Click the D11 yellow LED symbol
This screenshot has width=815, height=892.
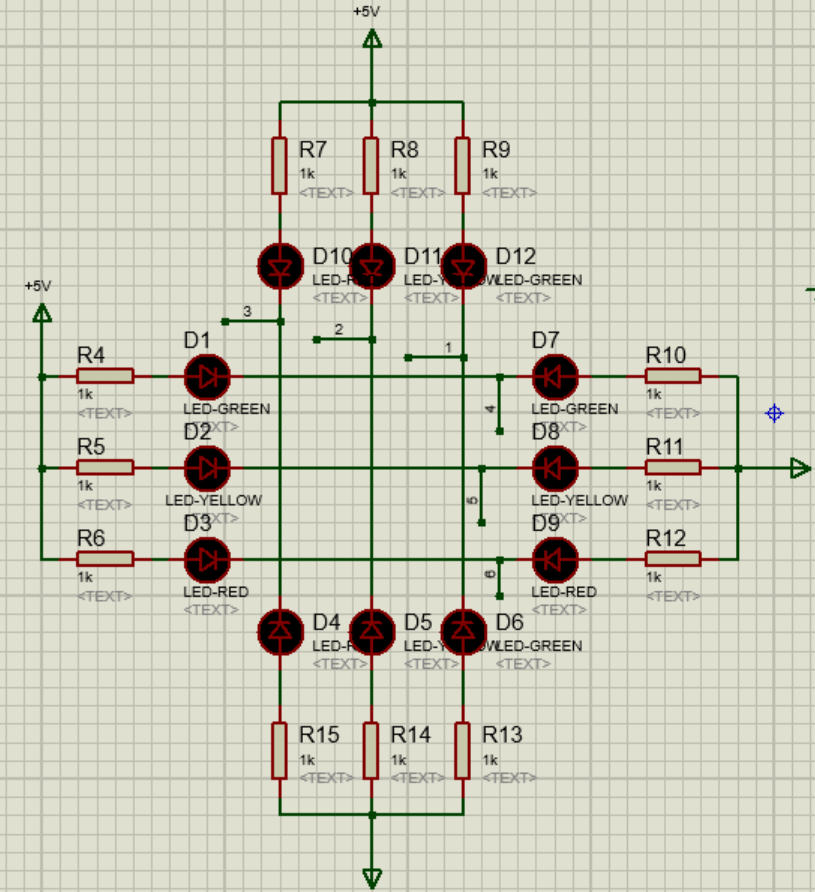point(372,266)
